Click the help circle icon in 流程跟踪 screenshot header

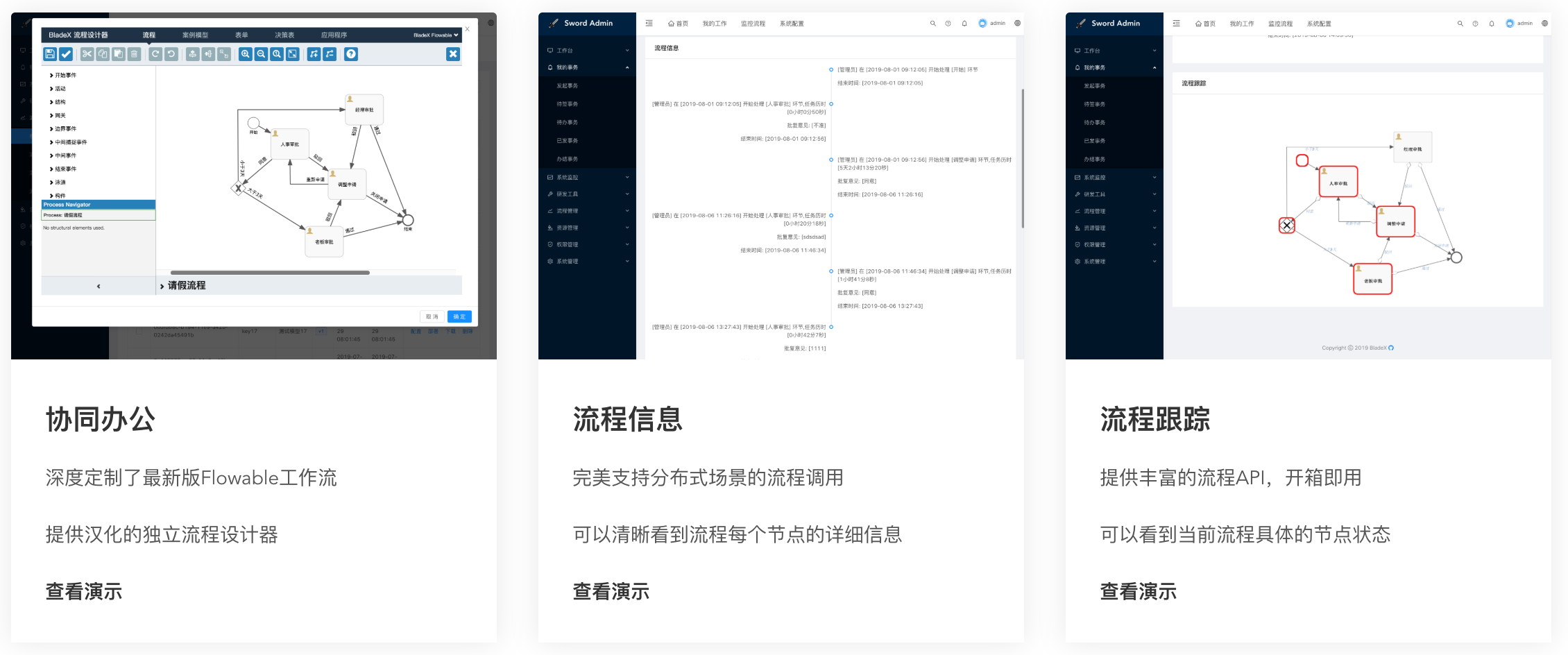click(1476, 24)
